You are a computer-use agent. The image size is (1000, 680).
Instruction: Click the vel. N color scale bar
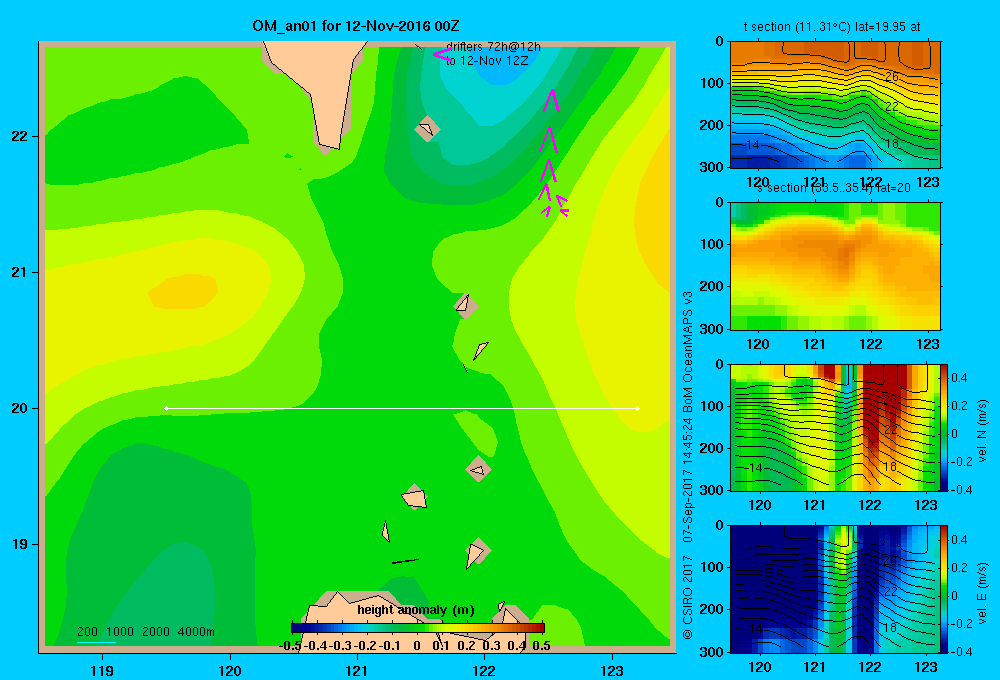click(x=945, y=427)
